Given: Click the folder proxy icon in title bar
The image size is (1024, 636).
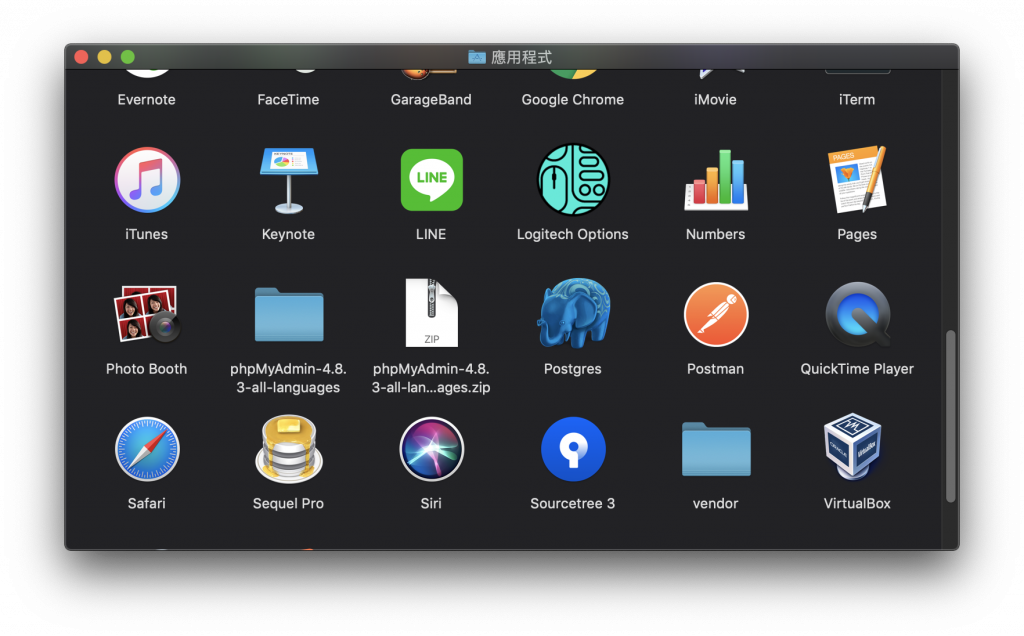Looking at the screenshot, I should point(477,57).
